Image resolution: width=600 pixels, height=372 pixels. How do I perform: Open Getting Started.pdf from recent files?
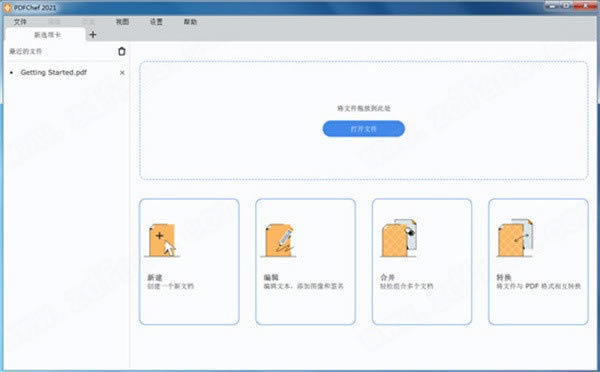(x=54, y=72)
